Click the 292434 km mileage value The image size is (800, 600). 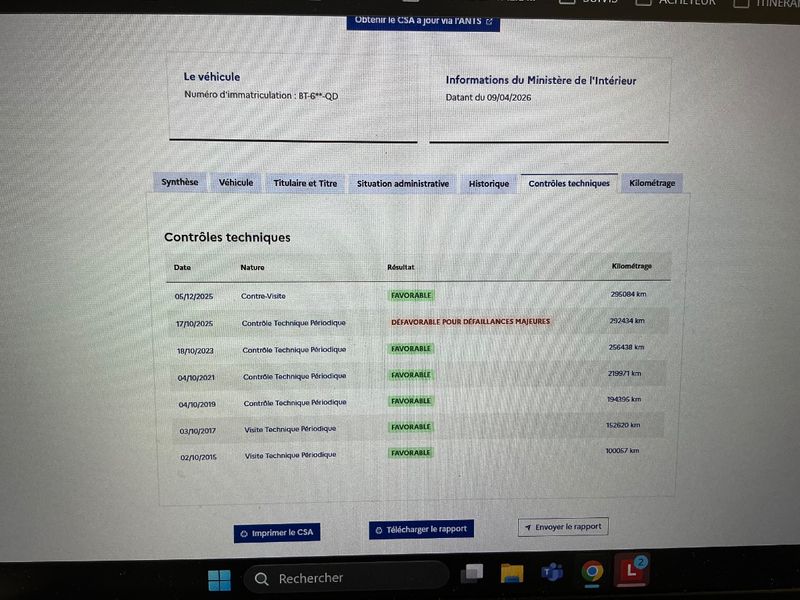tap(627, 321)
